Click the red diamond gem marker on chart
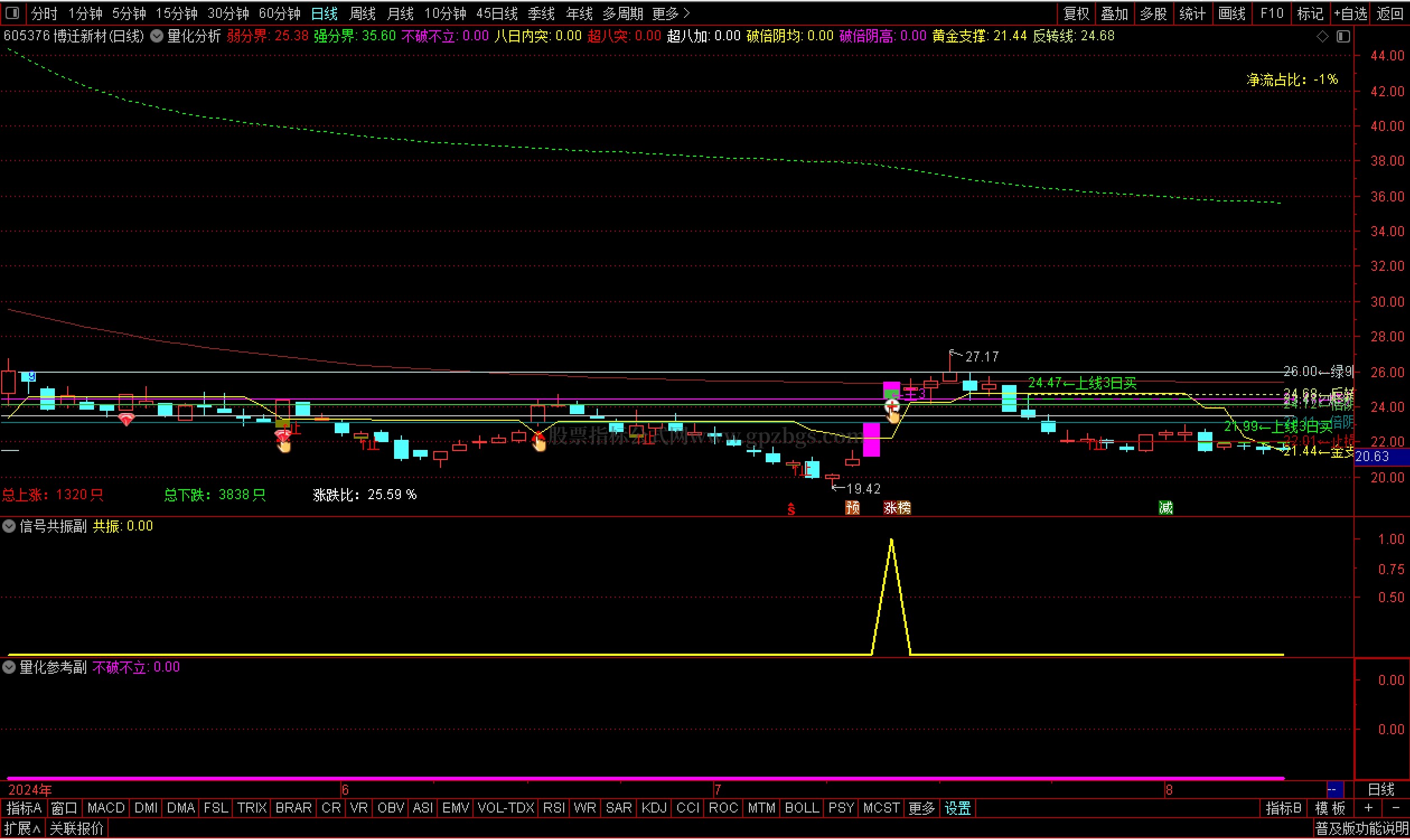Screen dimensions: 1410x840 pos(125,419)
